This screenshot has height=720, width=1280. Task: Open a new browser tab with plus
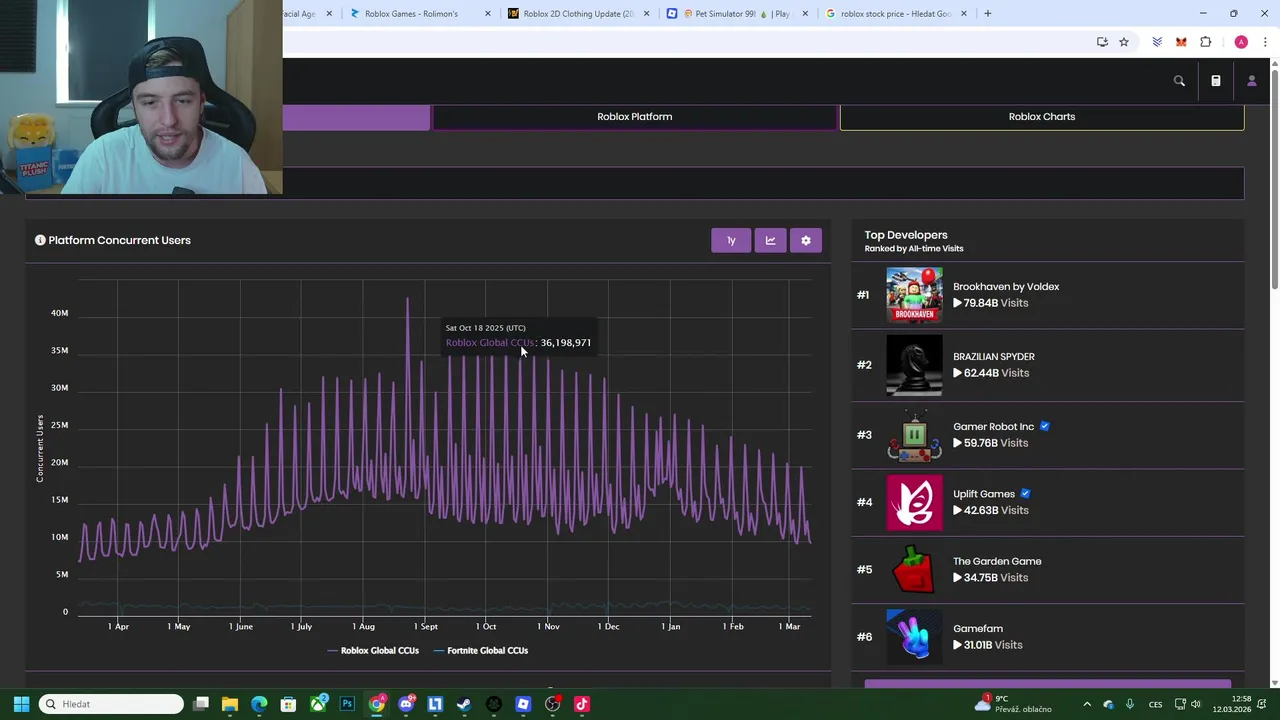(987, 14)
